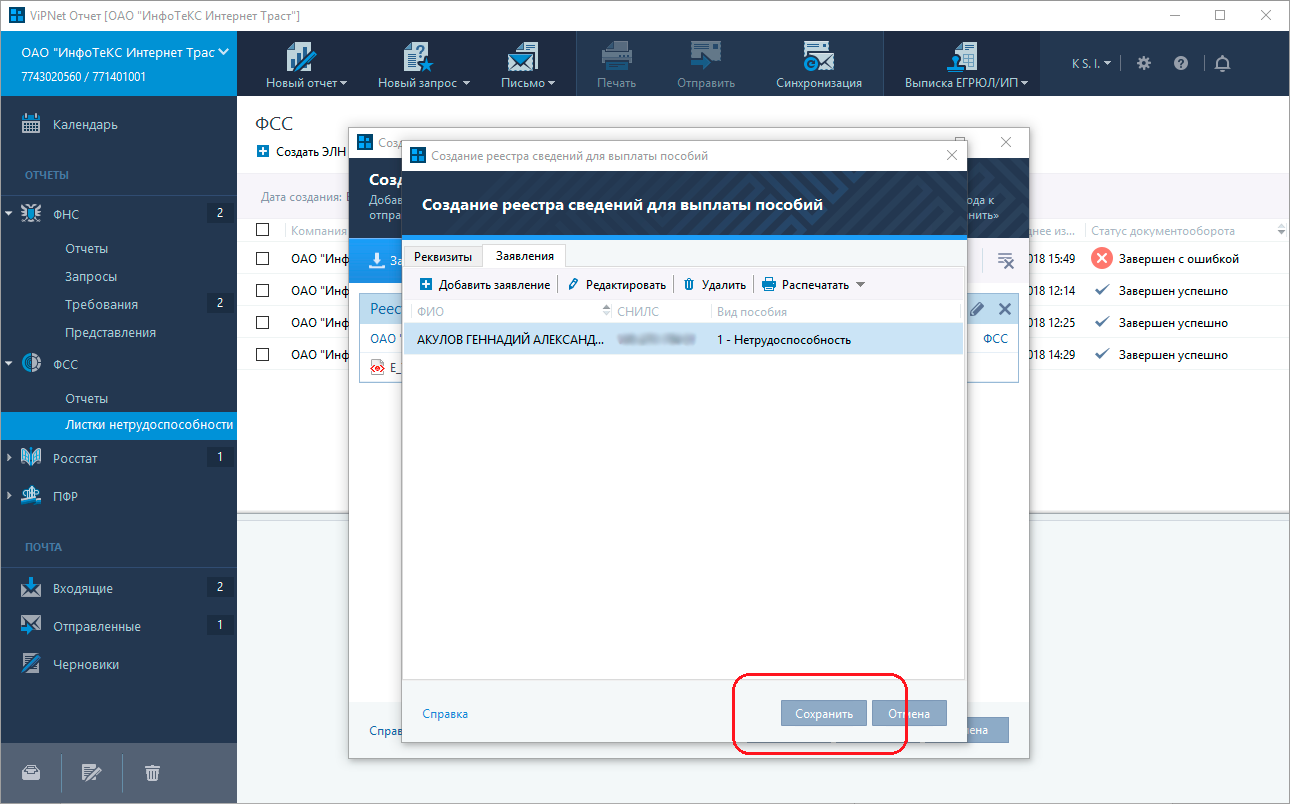Open the Новый отчет dropdown
This screenshot has width=1290, height=804.
coord(306,65)
